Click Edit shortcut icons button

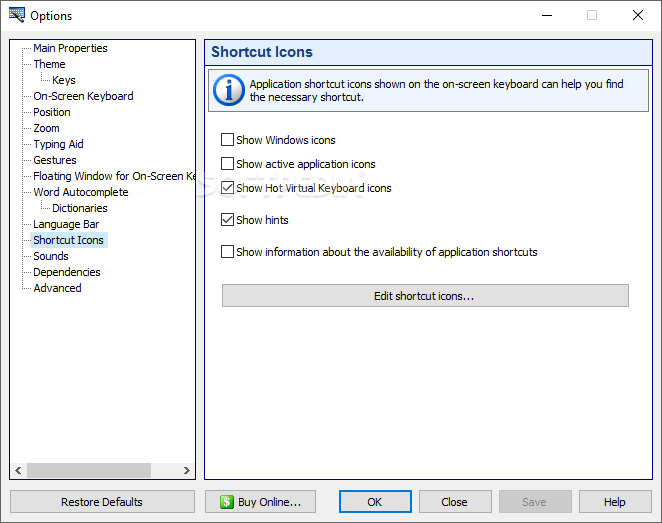425,296
